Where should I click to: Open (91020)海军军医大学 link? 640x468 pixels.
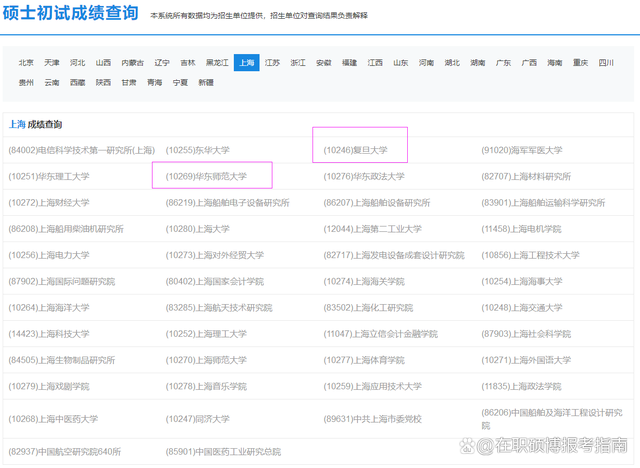click(522, 150)
